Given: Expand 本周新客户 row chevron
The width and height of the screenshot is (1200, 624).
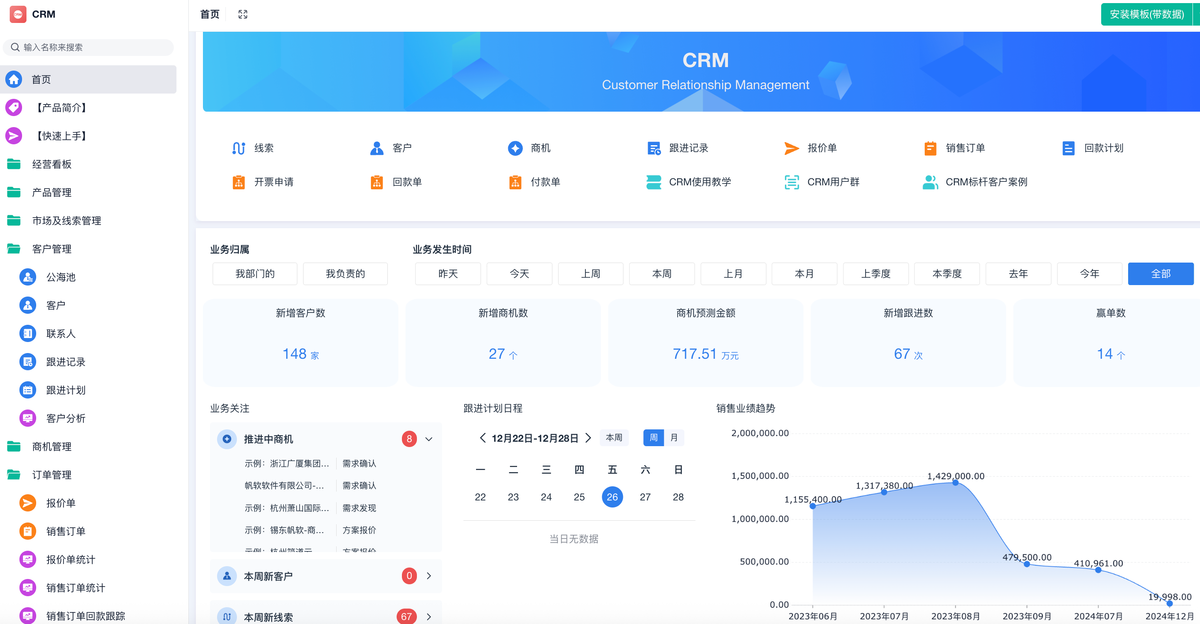Looking at the screenshot, I should click(429, 576).
